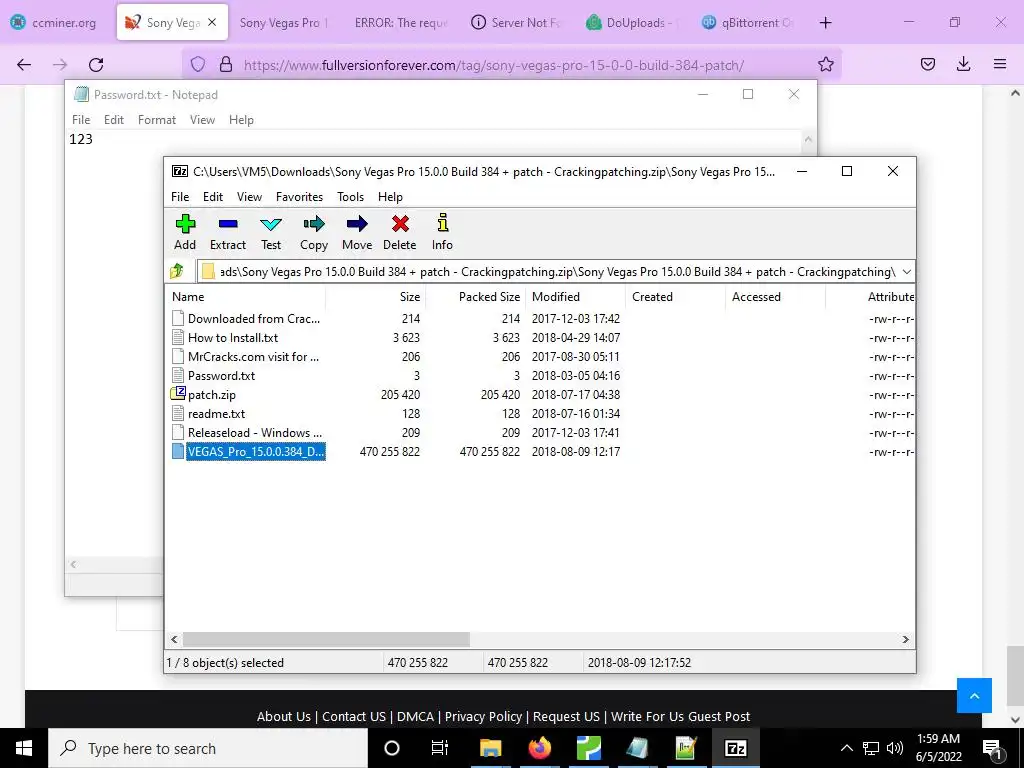Open the 7-Zip Help menu

tap(390, 197)
